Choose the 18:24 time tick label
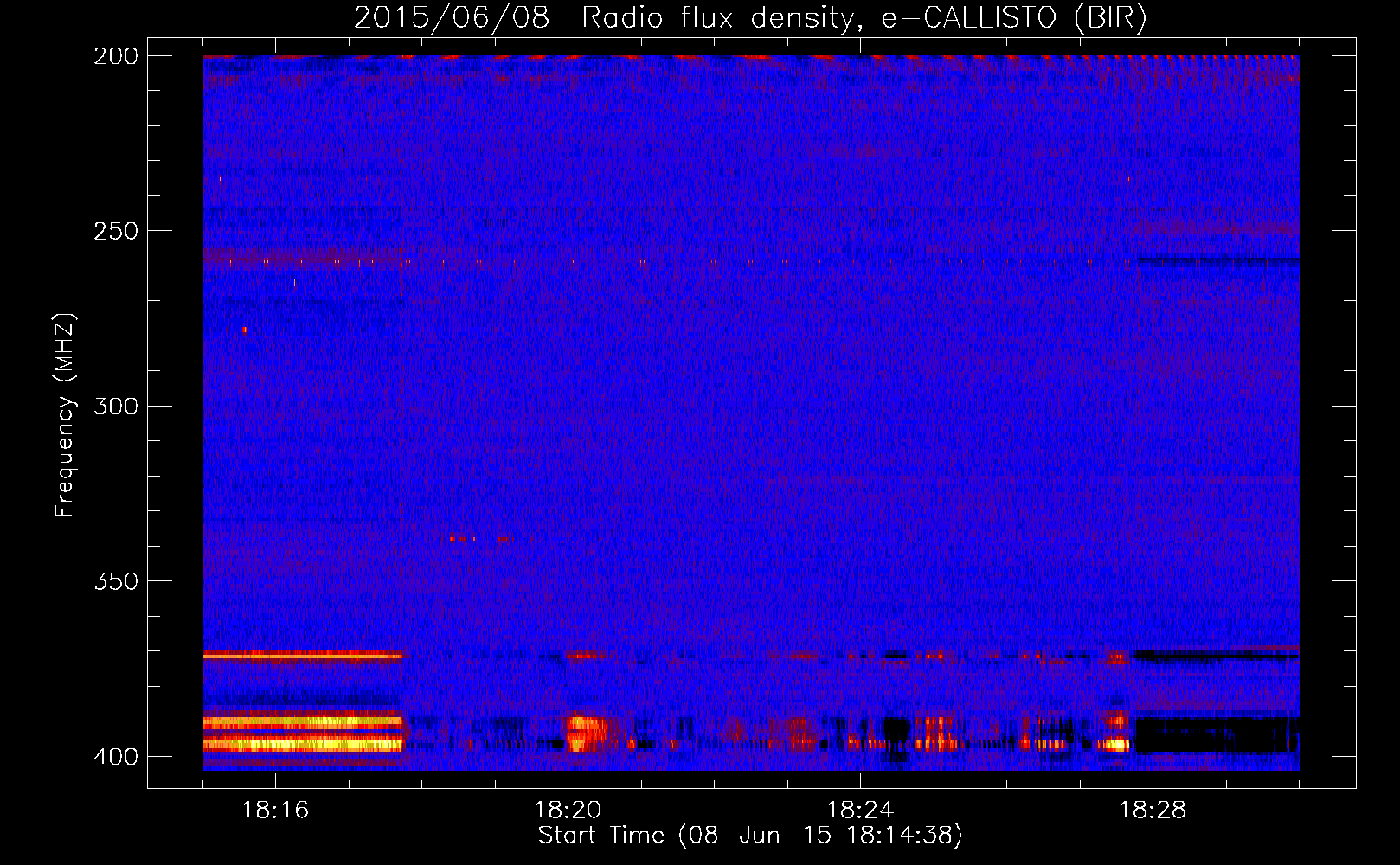The width and height of the screenshot is (1400, 865). [860, 811]
